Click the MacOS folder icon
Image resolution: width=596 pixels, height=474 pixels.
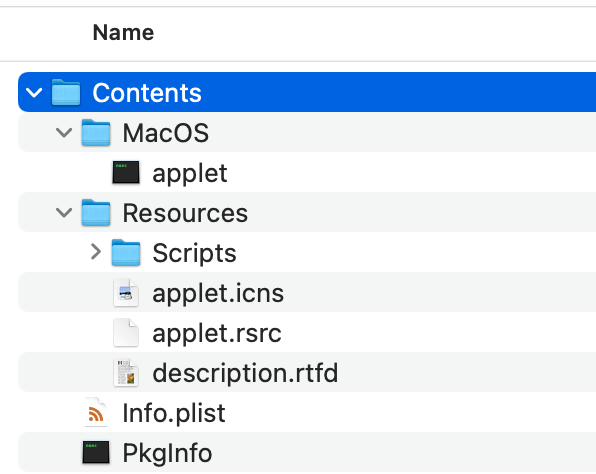tap(96, 132)
